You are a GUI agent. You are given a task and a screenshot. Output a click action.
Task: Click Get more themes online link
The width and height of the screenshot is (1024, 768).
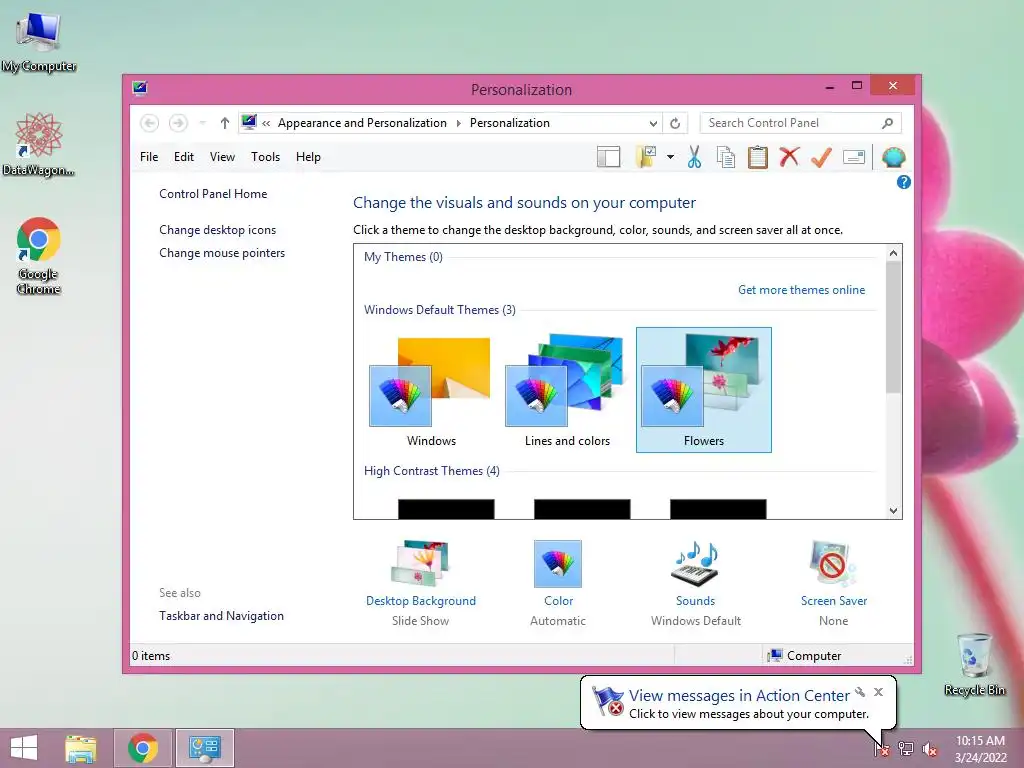click(x=801, y=290)
